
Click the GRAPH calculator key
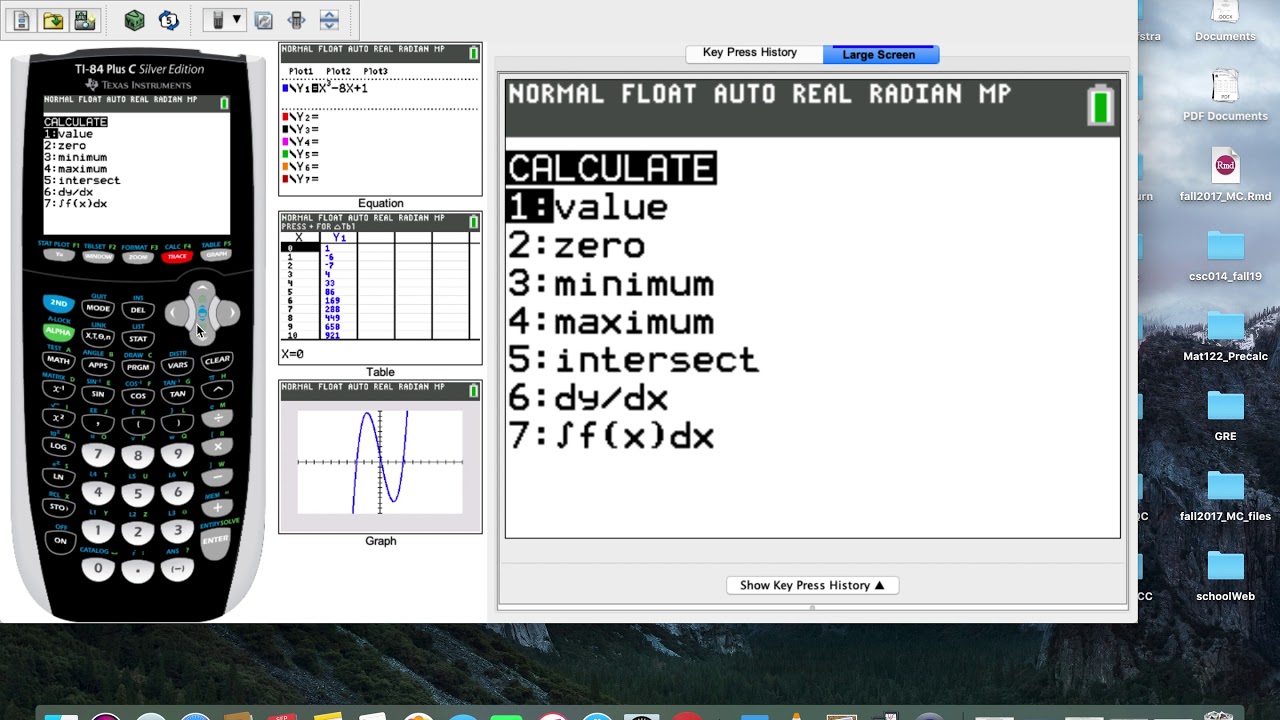tap(215, 255)
